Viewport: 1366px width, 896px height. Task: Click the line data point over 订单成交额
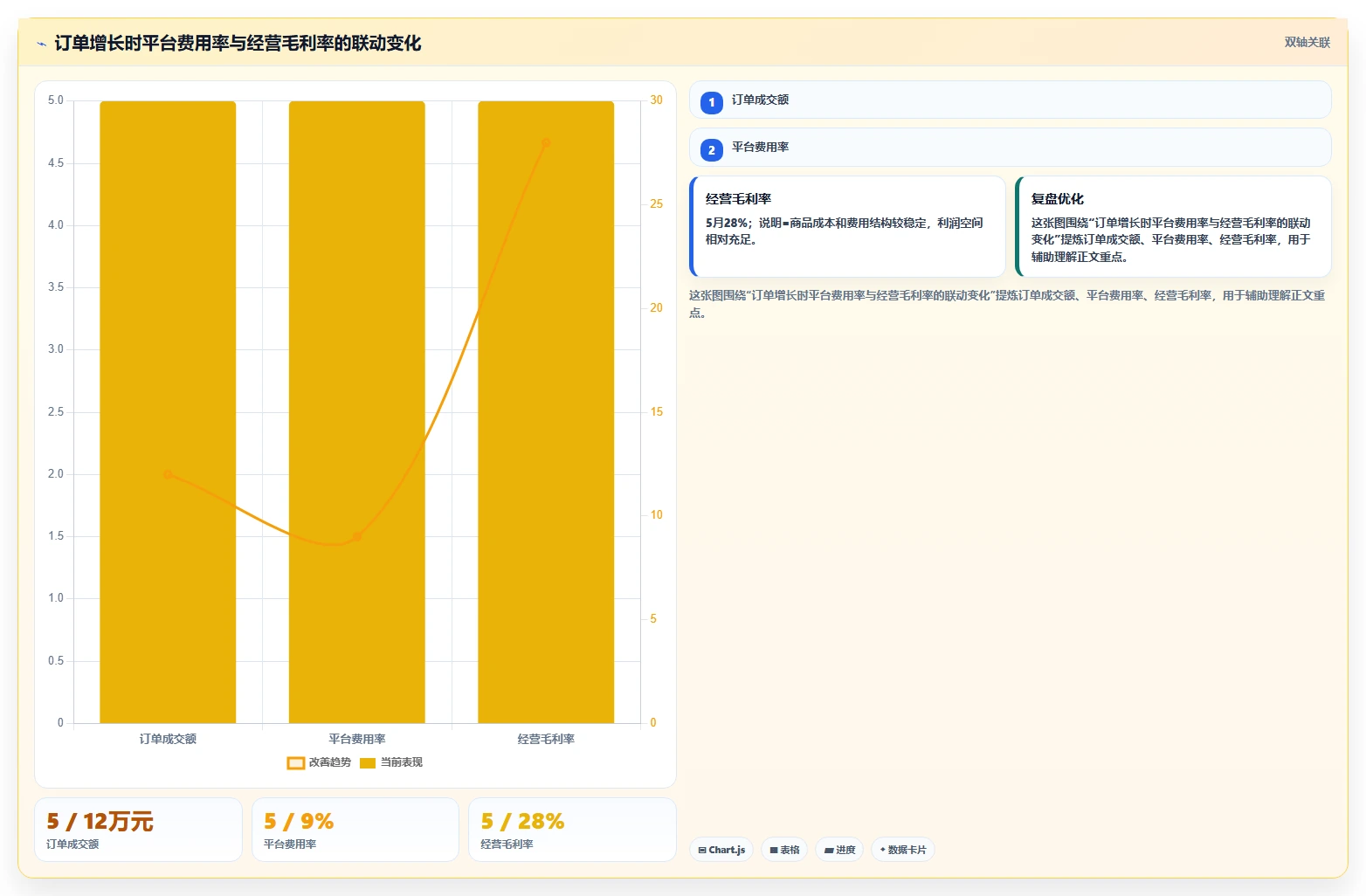tap(168, 474)
